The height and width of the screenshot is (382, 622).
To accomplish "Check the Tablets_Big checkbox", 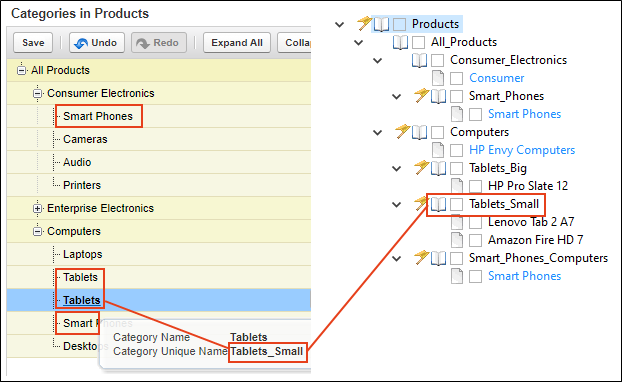I will pyautogui.click(x=457, y=168).
